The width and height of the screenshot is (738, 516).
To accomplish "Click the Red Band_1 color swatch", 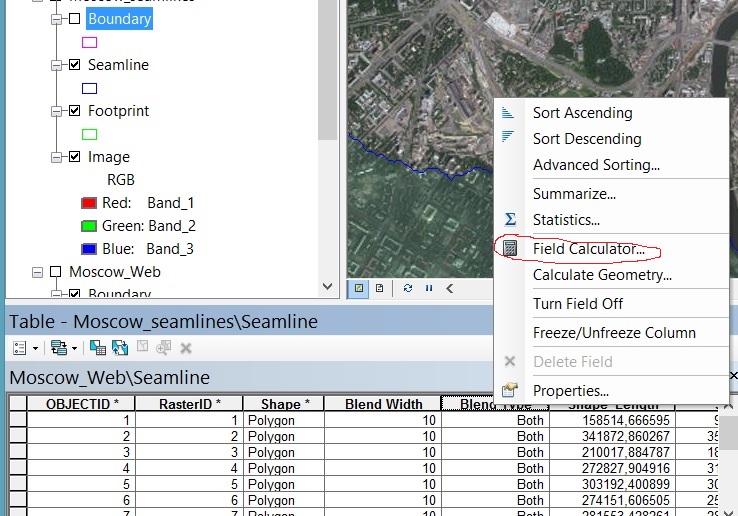I will click(89, 203).
